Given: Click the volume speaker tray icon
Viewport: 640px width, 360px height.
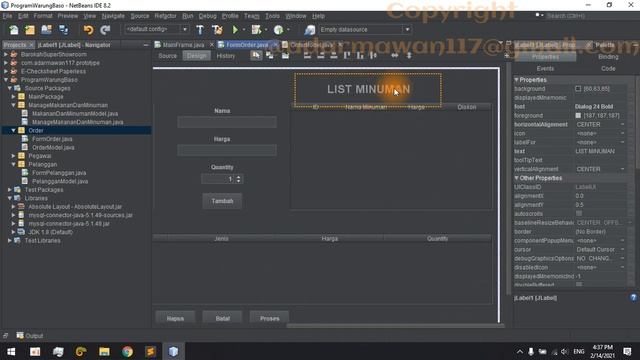Looking at the screenshot, I should click(564, 351).
